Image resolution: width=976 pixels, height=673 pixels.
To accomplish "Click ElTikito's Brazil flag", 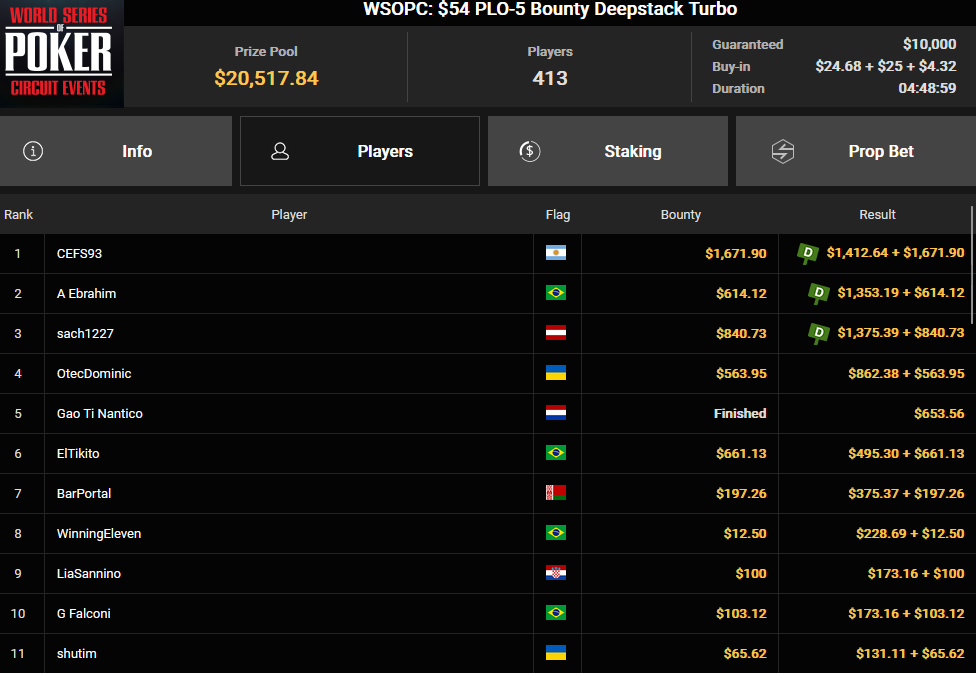I will tap(556, 453).
